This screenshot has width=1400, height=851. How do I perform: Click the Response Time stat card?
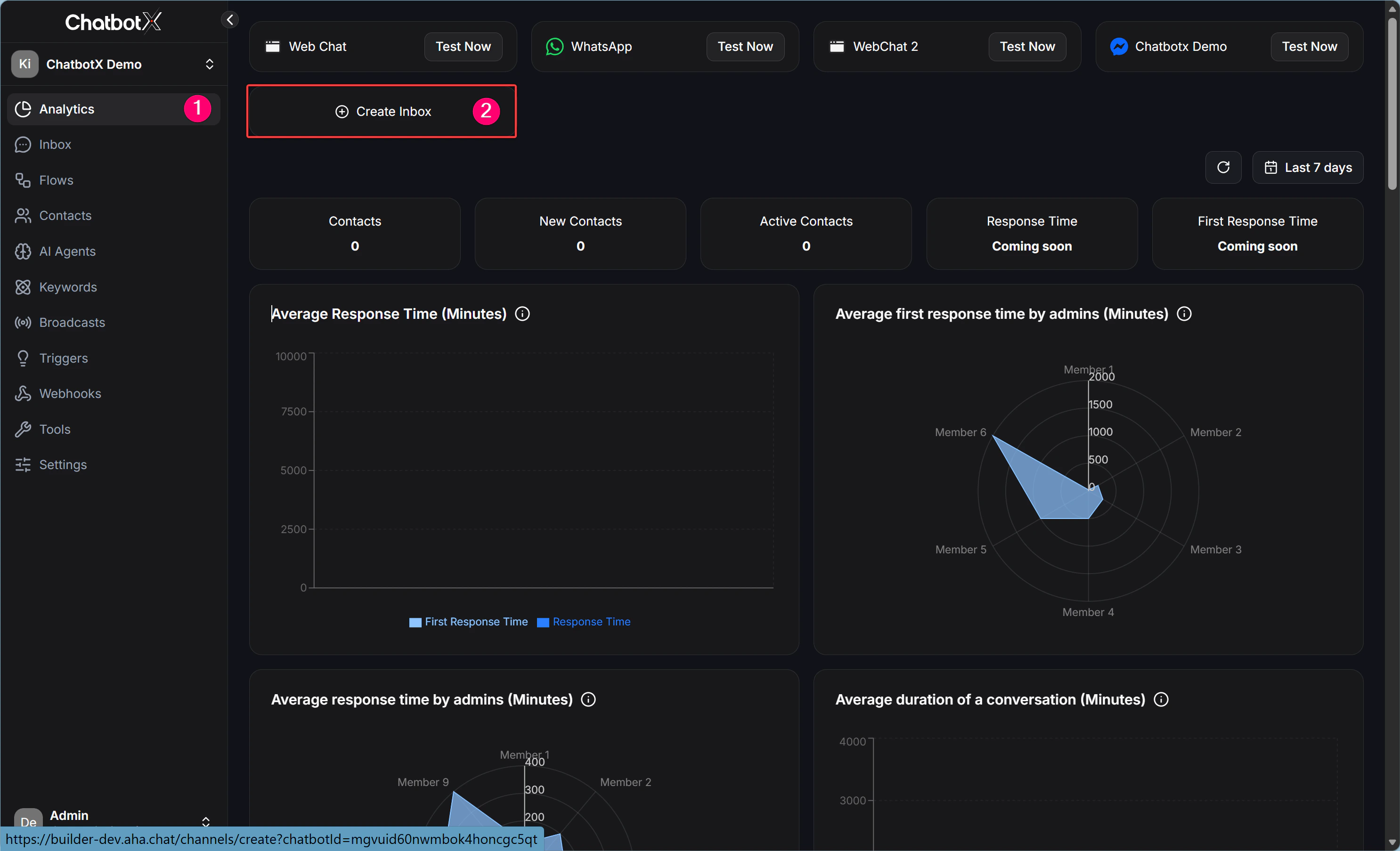click(1032, 234)
